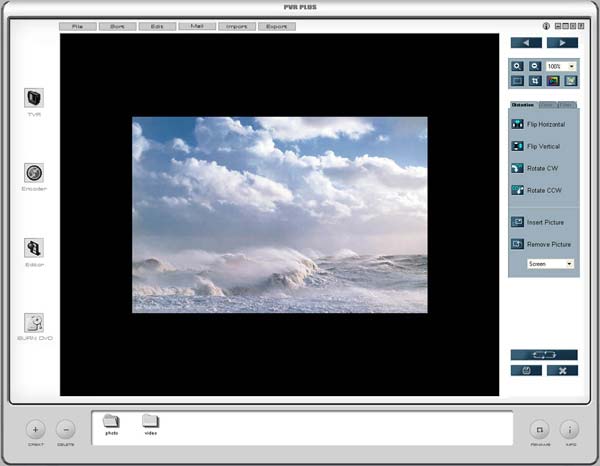Viewport: 600px width, 466px height.
Task: Click the cancel X button
Action: pyautogui.click(x=562, y=370)
